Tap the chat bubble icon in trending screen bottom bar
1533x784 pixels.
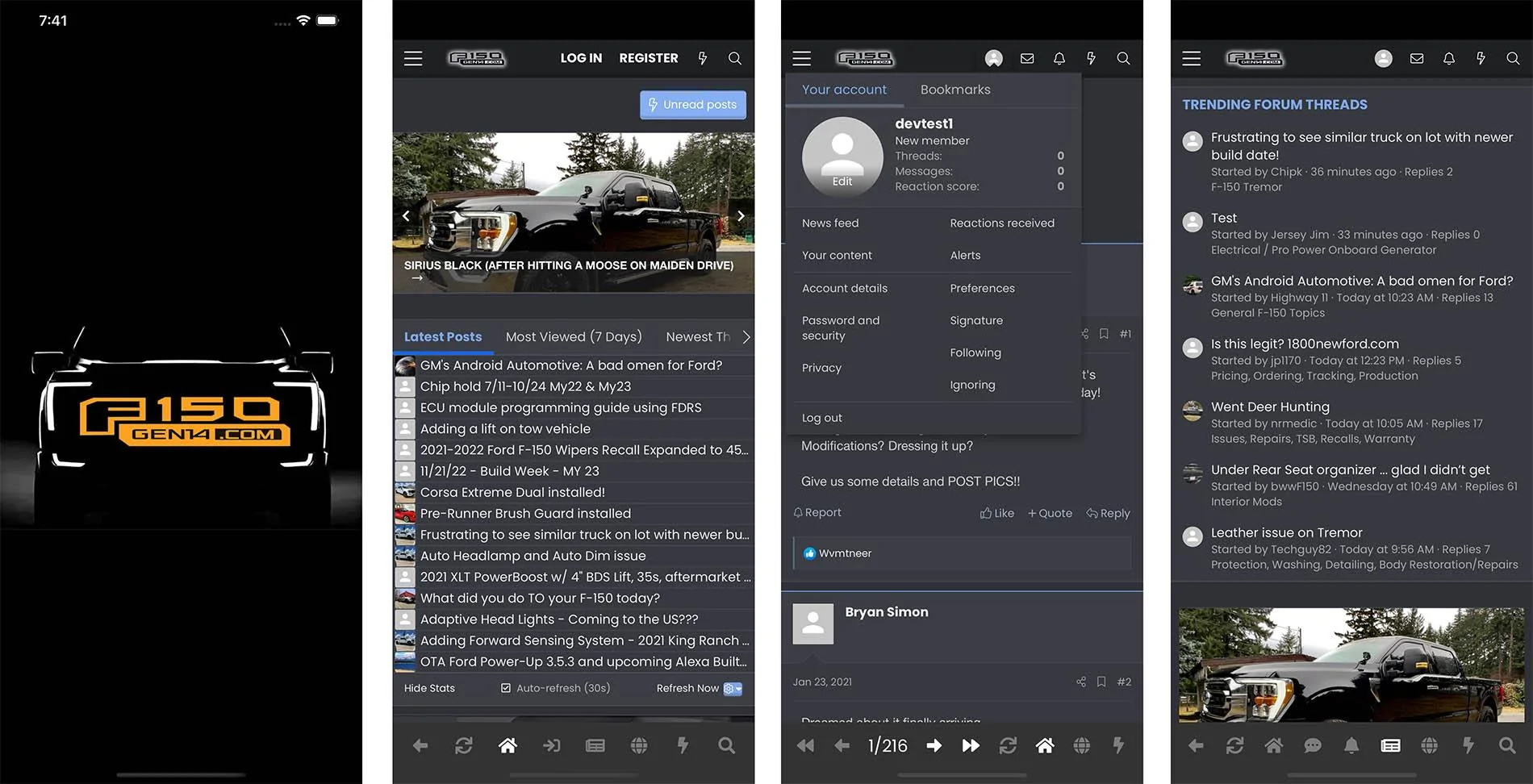pos(1313,746)
